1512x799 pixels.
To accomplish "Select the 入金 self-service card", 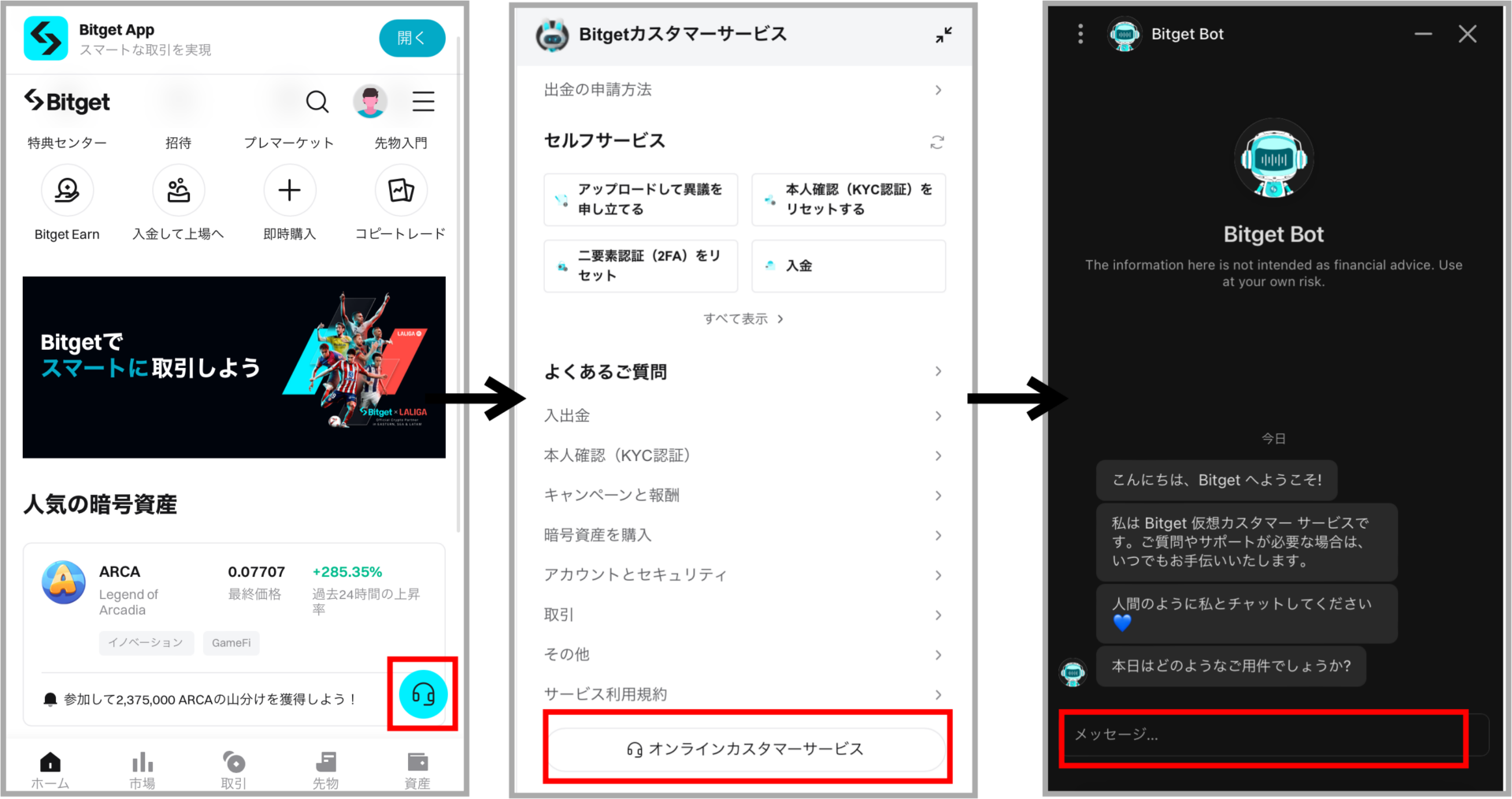I will point(849,266).
